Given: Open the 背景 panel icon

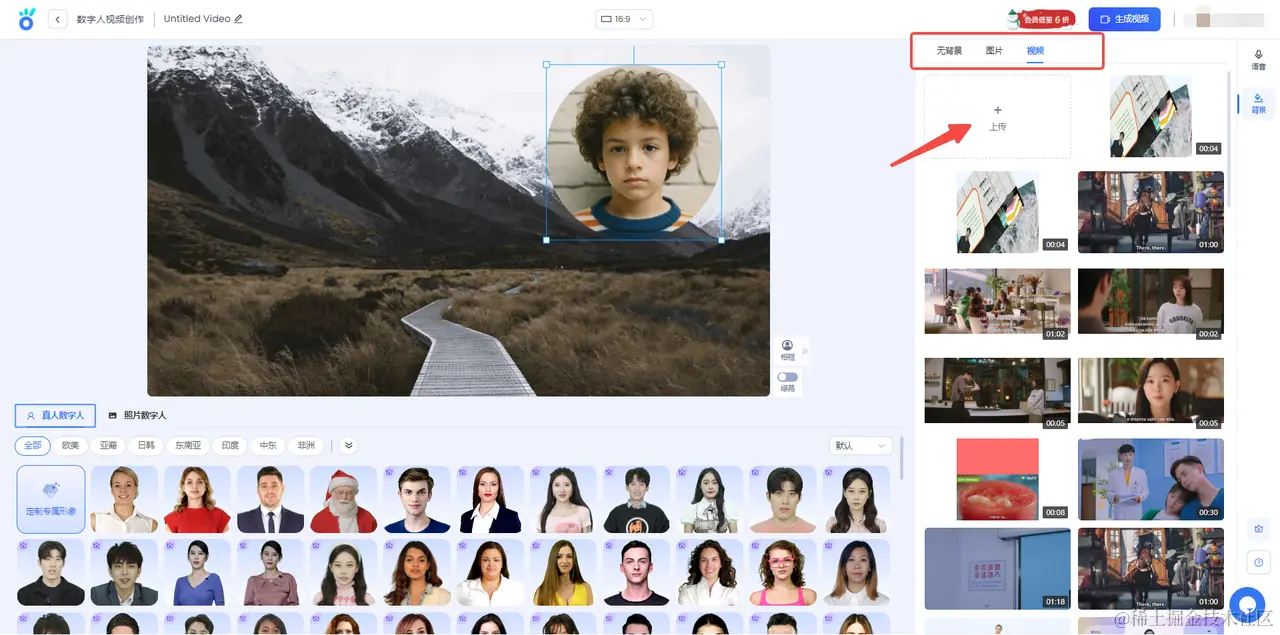Looking at the screenshot, I should pos(1258,103).
